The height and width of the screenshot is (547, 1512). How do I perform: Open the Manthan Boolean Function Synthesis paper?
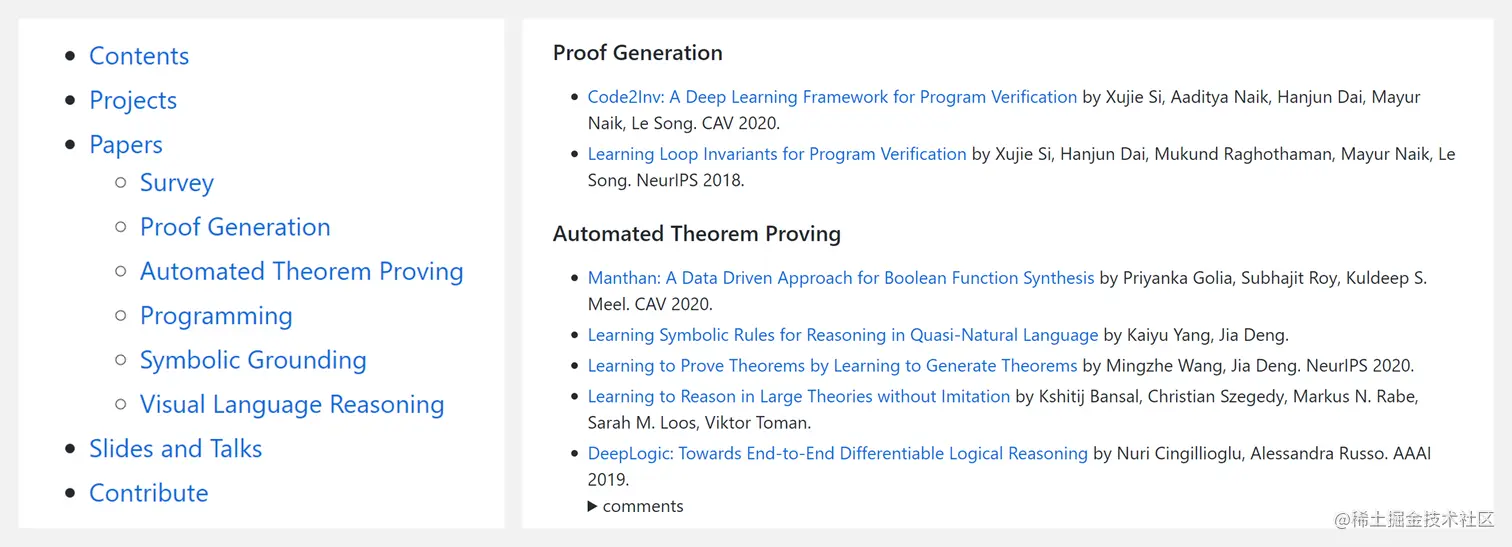(x=841, y=278)
